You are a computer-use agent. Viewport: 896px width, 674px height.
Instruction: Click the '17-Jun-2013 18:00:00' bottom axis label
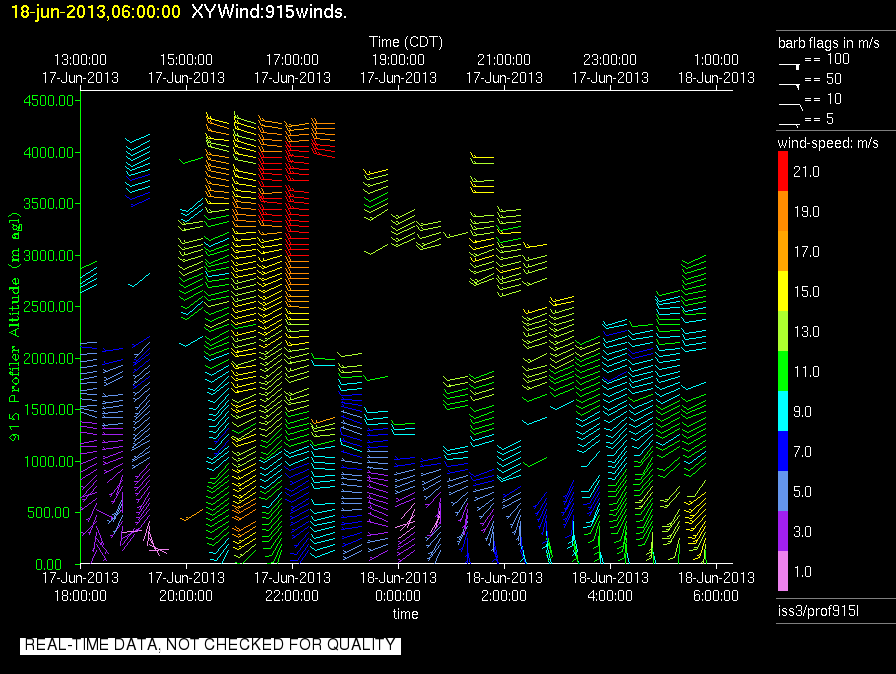(x=80, y=587)
